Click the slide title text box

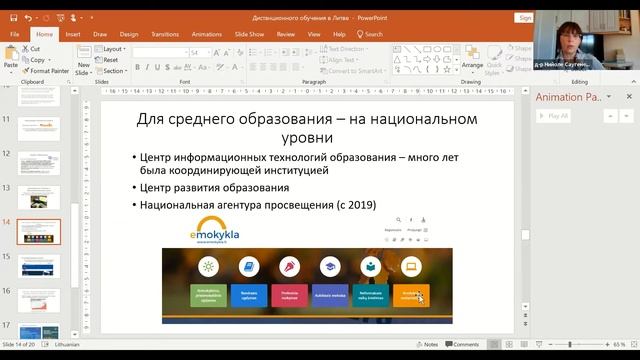(307, 128)
